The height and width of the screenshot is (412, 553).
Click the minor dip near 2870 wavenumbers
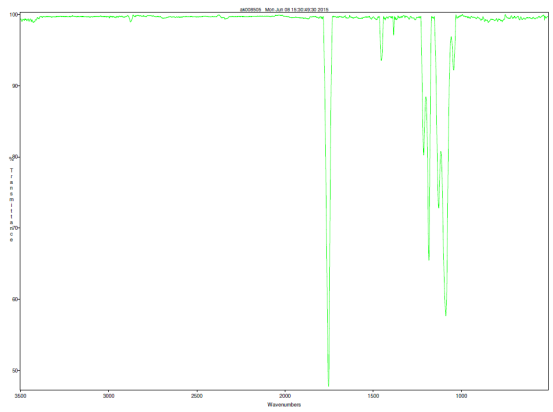coord(131,20)
